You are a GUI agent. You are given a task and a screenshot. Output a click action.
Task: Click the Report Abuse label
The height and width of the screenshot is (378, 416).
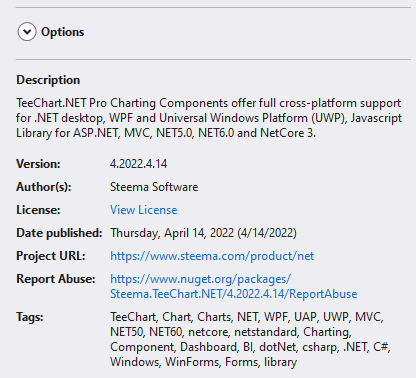pos(56,279)
